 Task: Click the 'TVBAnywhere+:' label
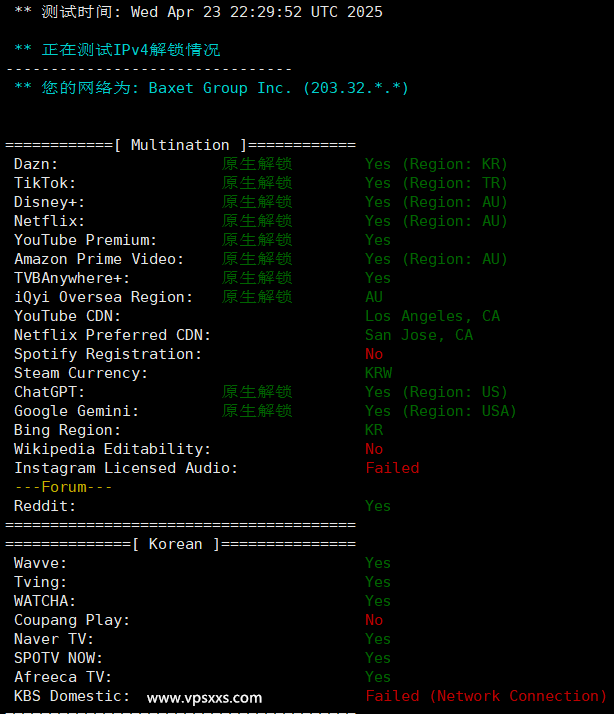pos(72,278)
